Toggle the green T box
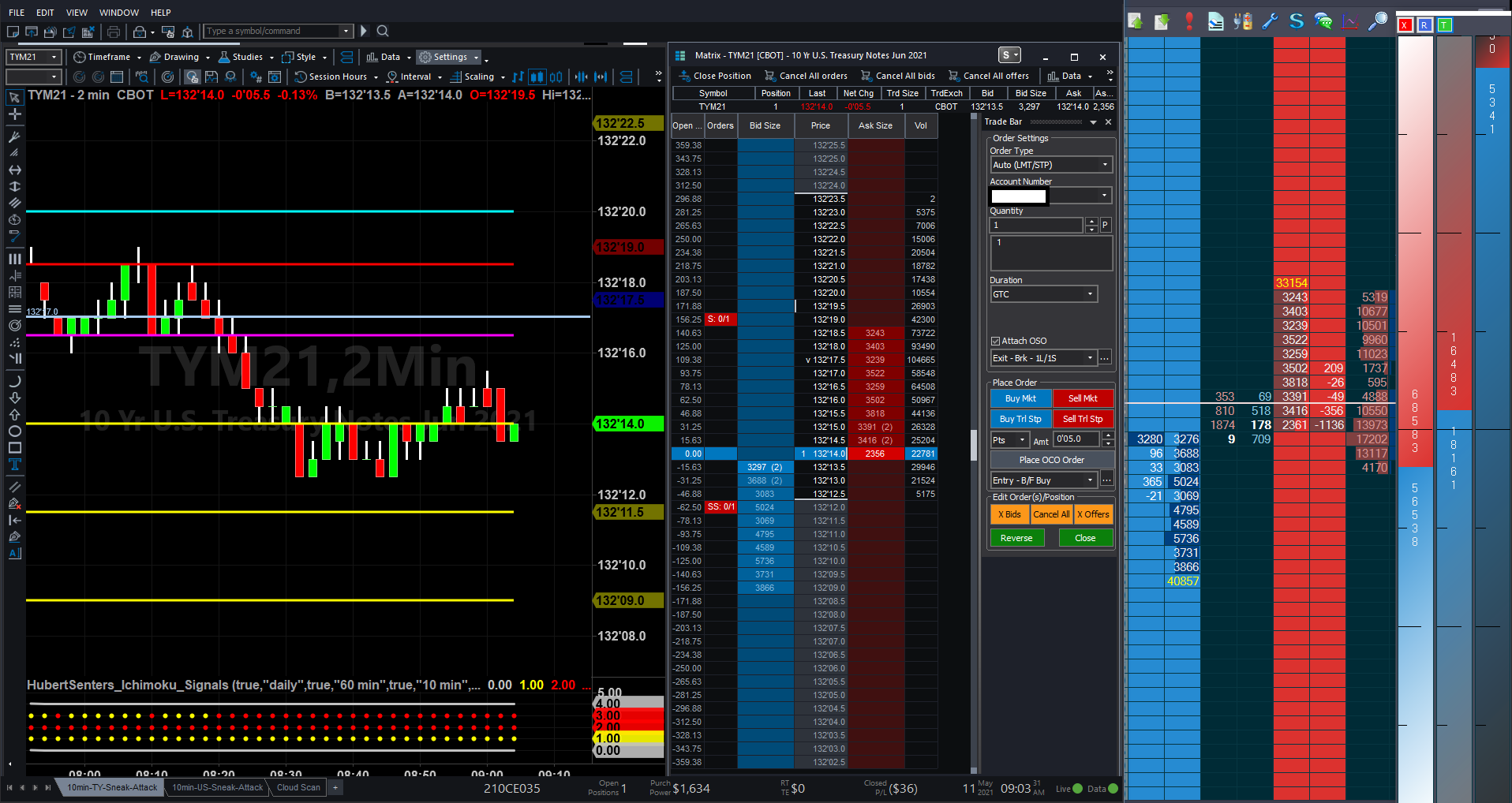 tap(1444, 25)
